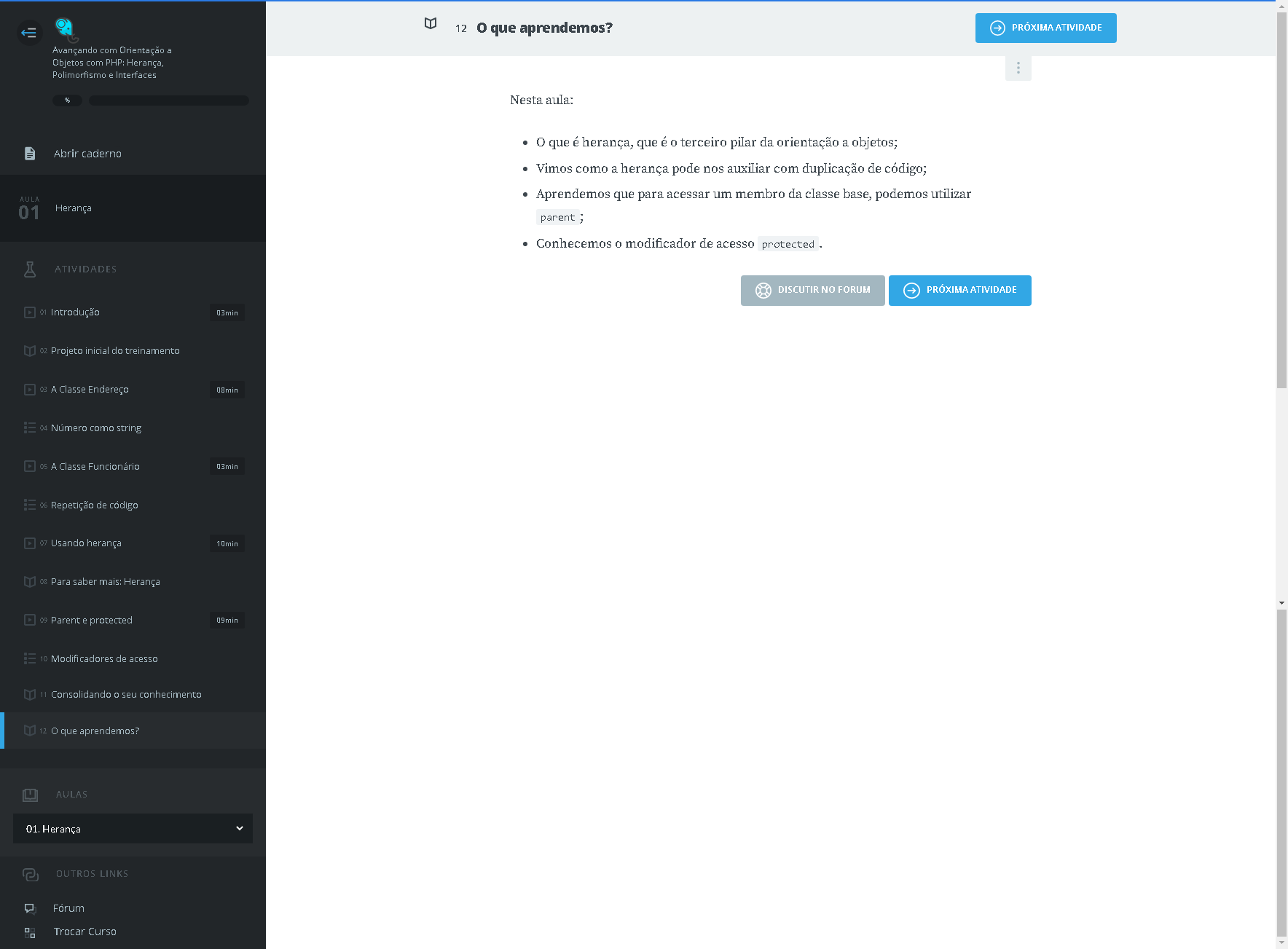
Task: Click the Outros Links chain icon
Action: [x=30, y=874]
